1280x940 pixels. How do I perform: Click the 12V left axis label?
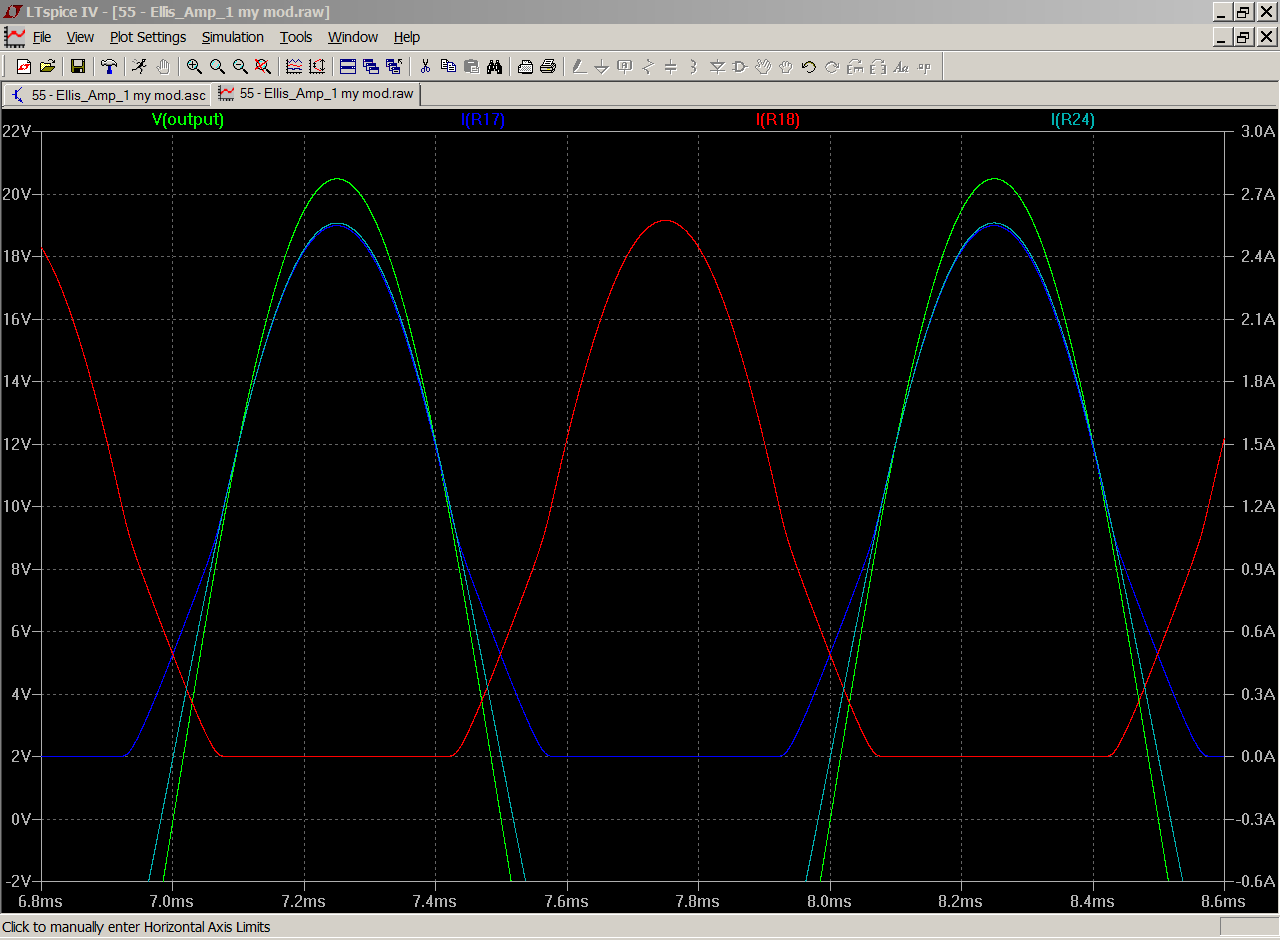(19, 444)
